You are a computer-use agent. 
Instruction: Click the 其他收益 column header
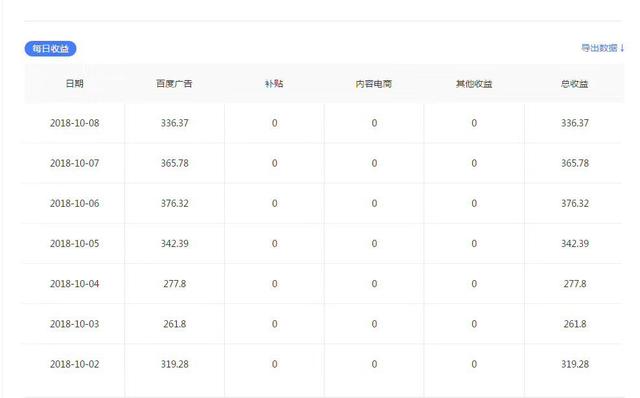tap(474, 84)
